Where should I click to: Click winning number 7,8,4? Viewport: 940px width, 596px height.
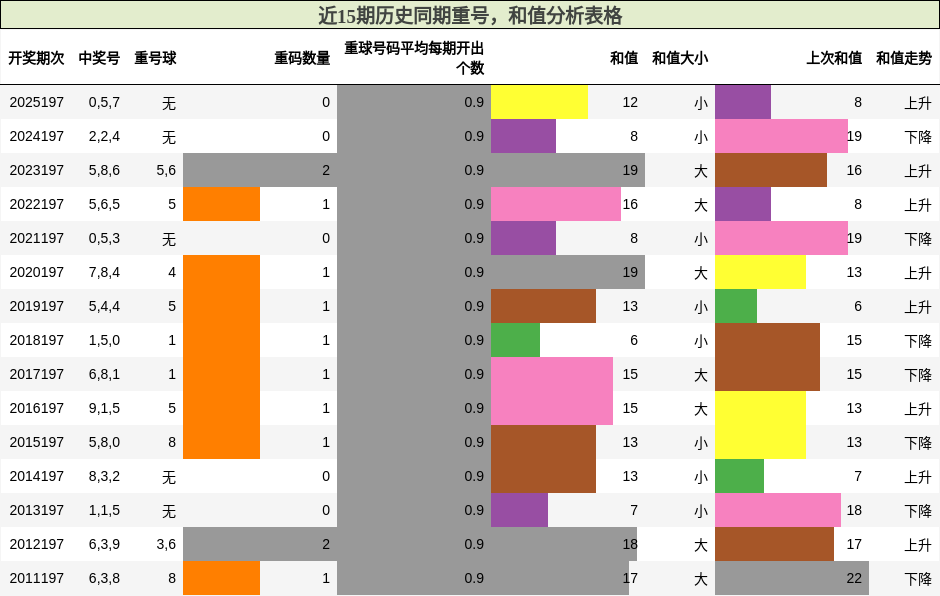click(x=104, y=272)
